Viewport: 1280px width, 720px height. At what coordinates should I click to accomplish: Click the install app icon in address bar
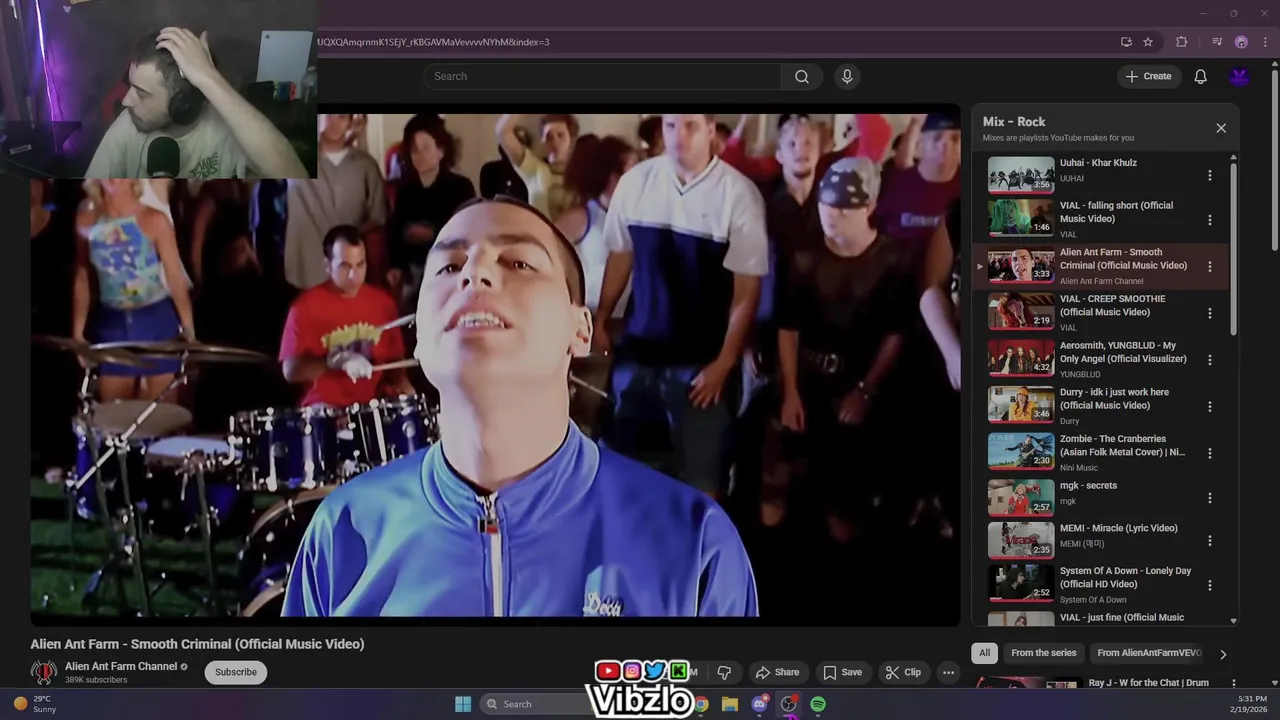coord(1126,42)
